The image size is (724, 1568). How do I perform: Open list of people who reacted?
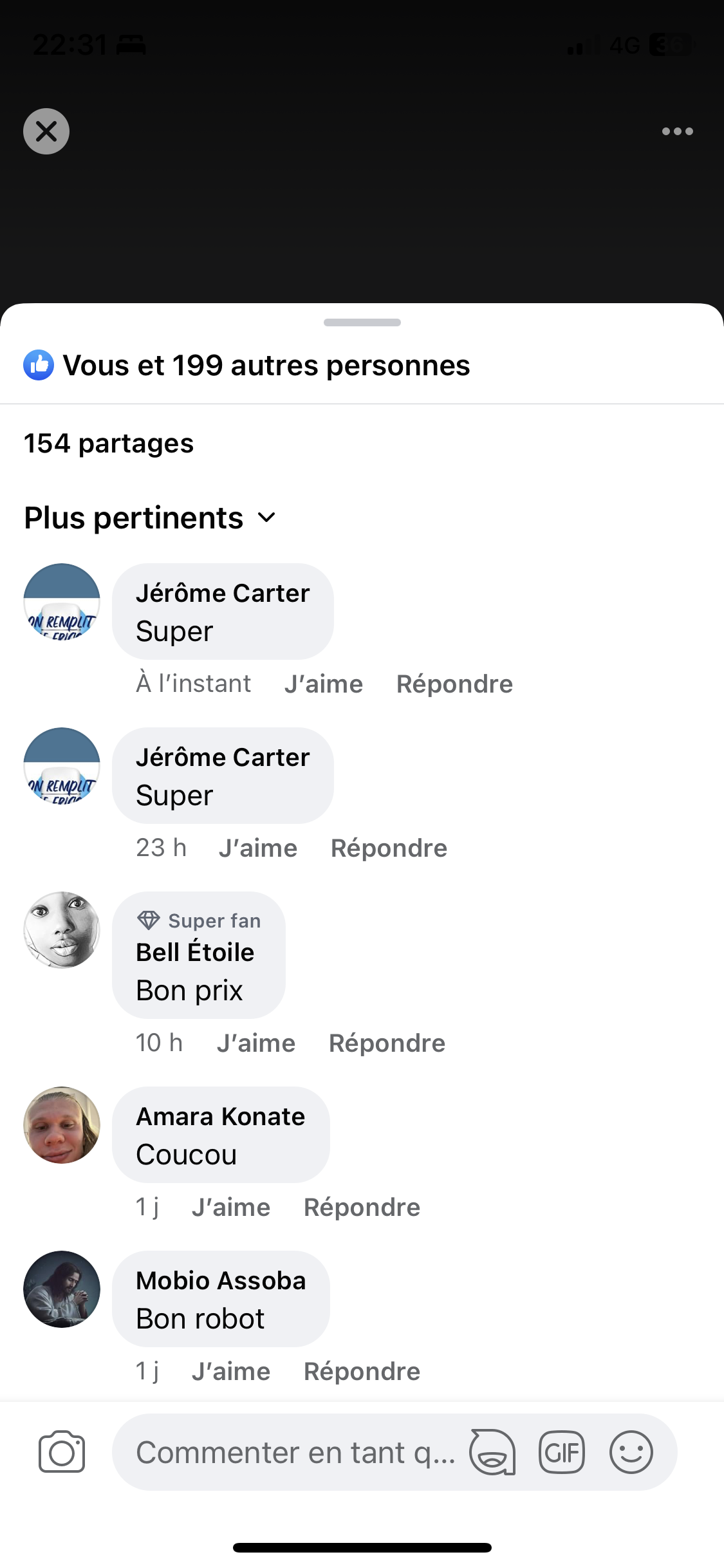coord(266,365)
